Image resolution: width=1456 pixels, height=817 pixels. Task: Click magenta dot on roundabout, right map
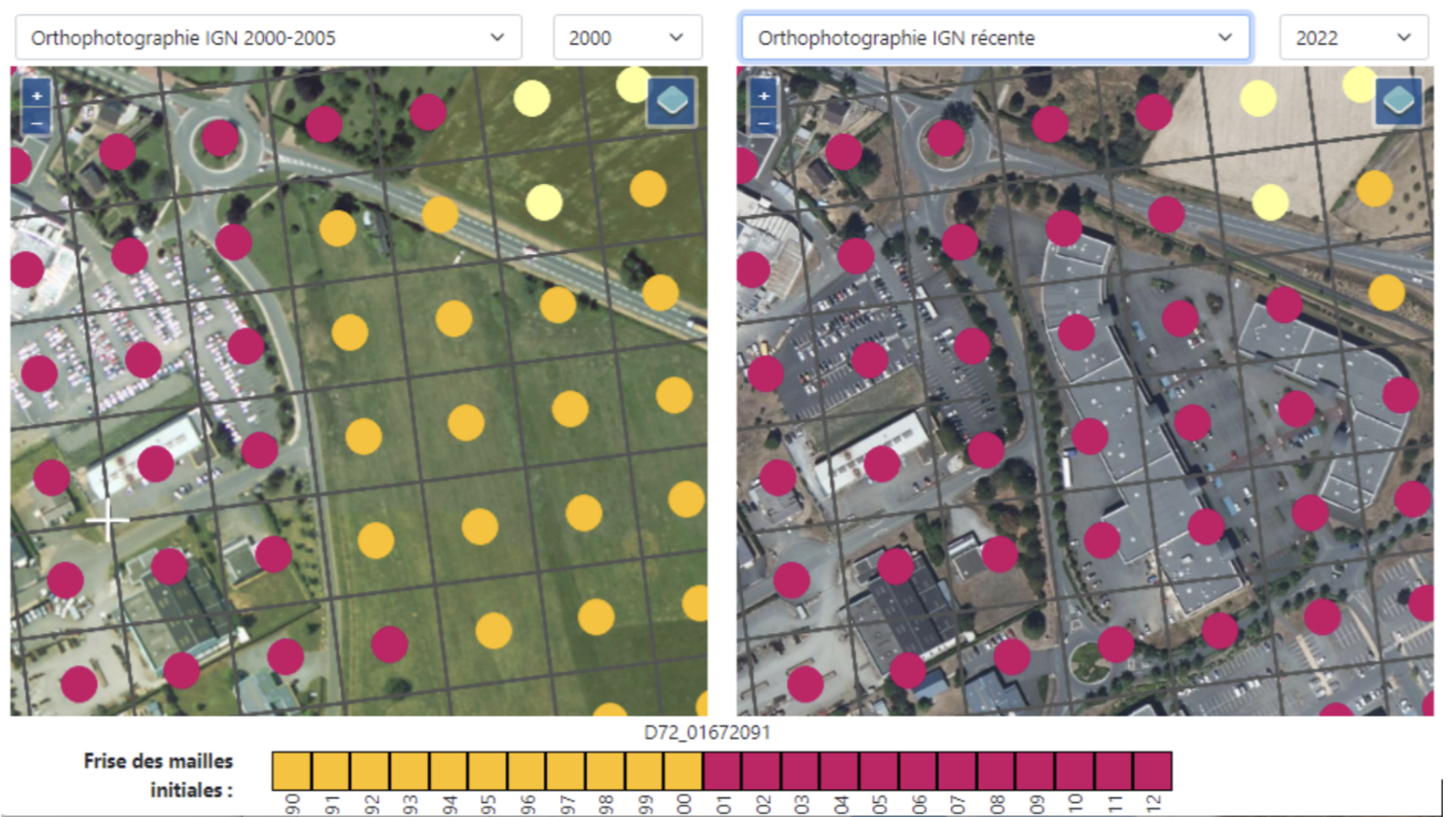[946, 138]
